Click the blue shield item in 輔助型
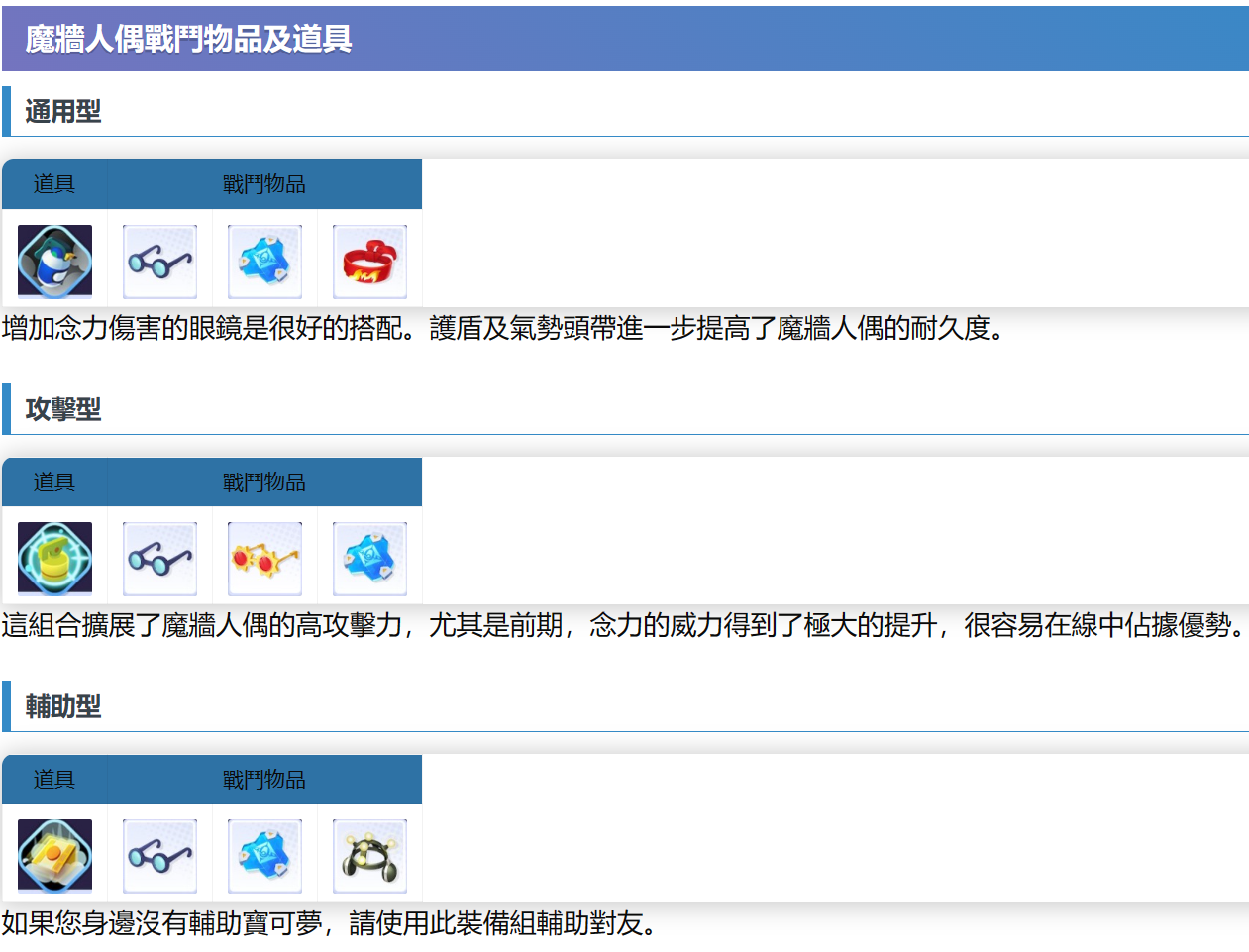Image resolution: width=1249 pixels, height=952 pixels. 264,856
